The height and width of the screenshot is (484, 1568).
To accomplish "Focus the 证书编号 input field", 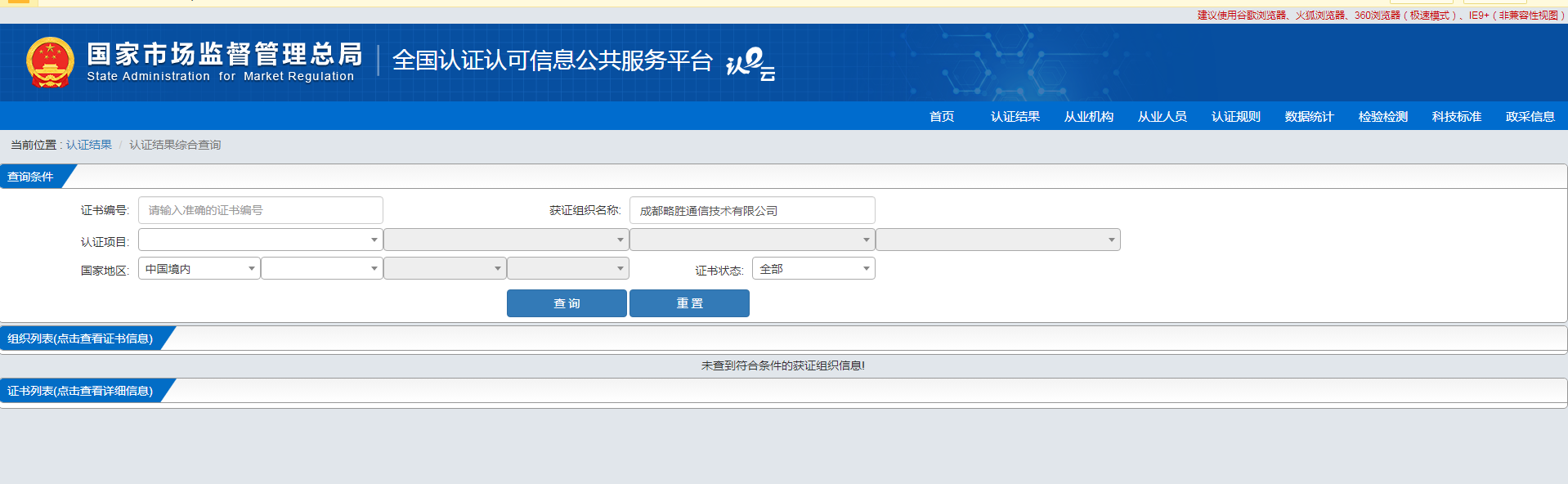I will (261, 210).
